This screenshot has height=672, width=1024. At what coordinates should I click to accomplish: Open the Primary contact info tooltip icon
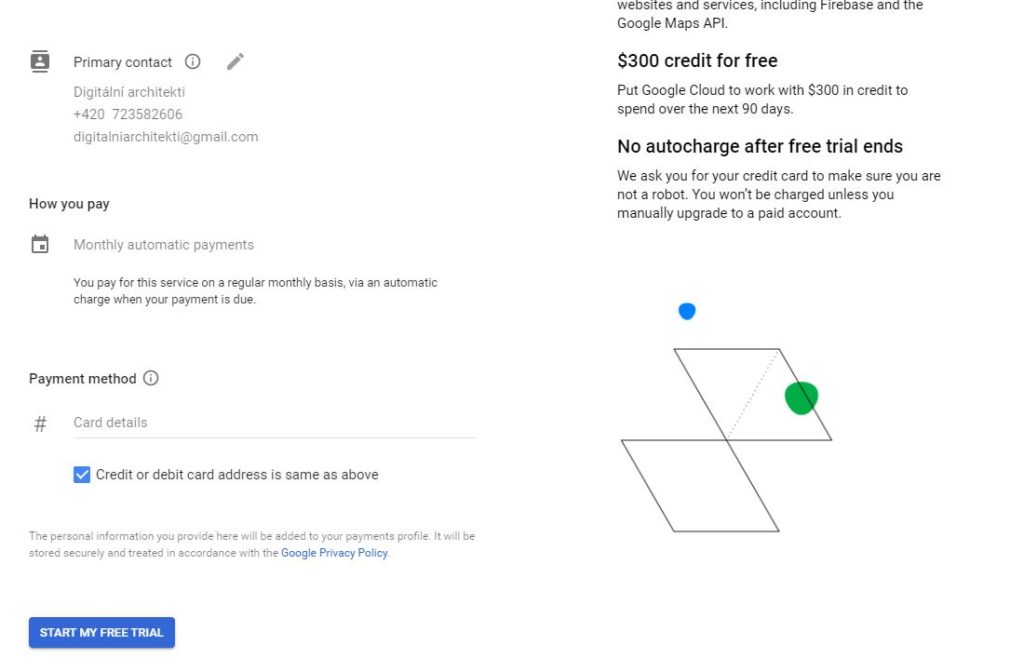pos(193,61)
